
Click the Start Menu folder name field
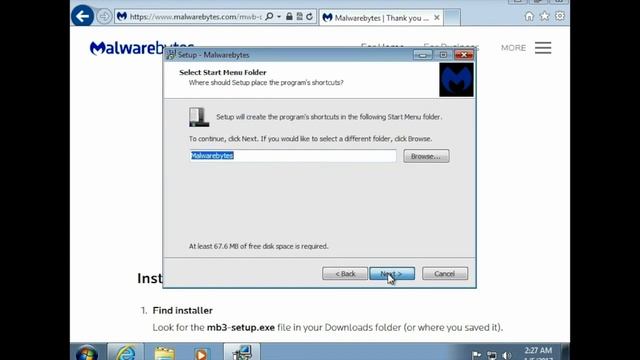(293, 156)
